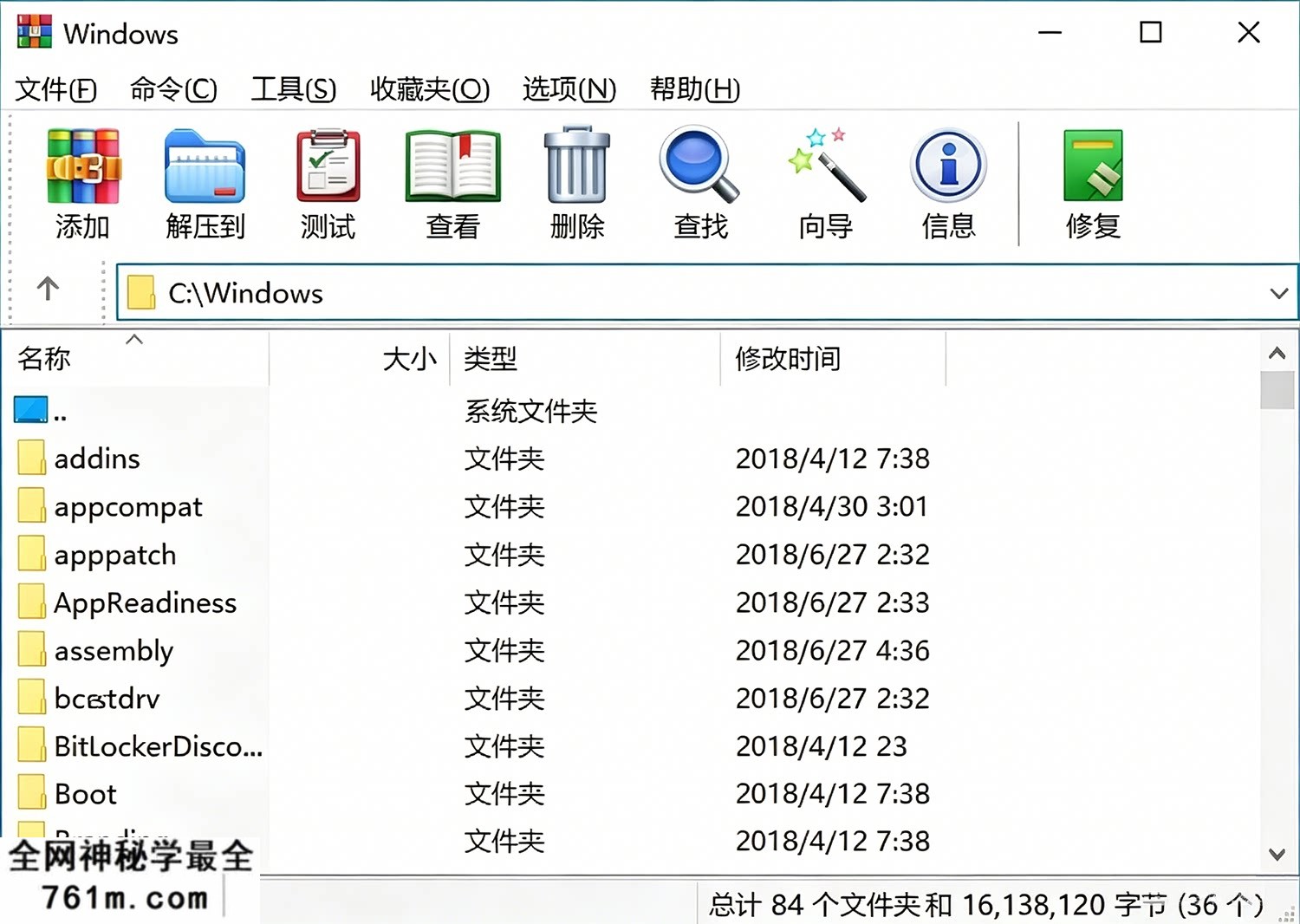Select the 'assembly' folder name

(x=114, y=651)
